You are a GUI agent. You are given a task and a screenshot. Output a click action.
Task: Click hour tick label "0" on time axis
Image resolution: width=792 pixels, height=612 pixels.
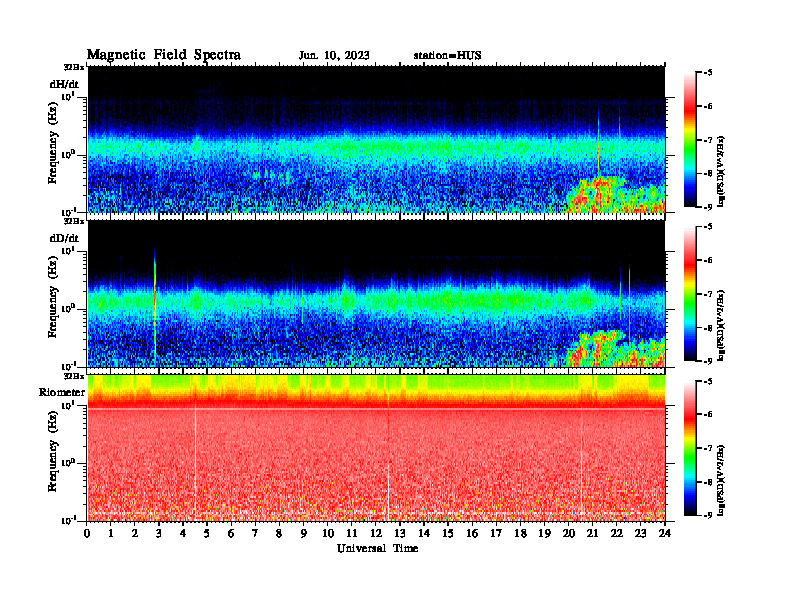(87, 533)
